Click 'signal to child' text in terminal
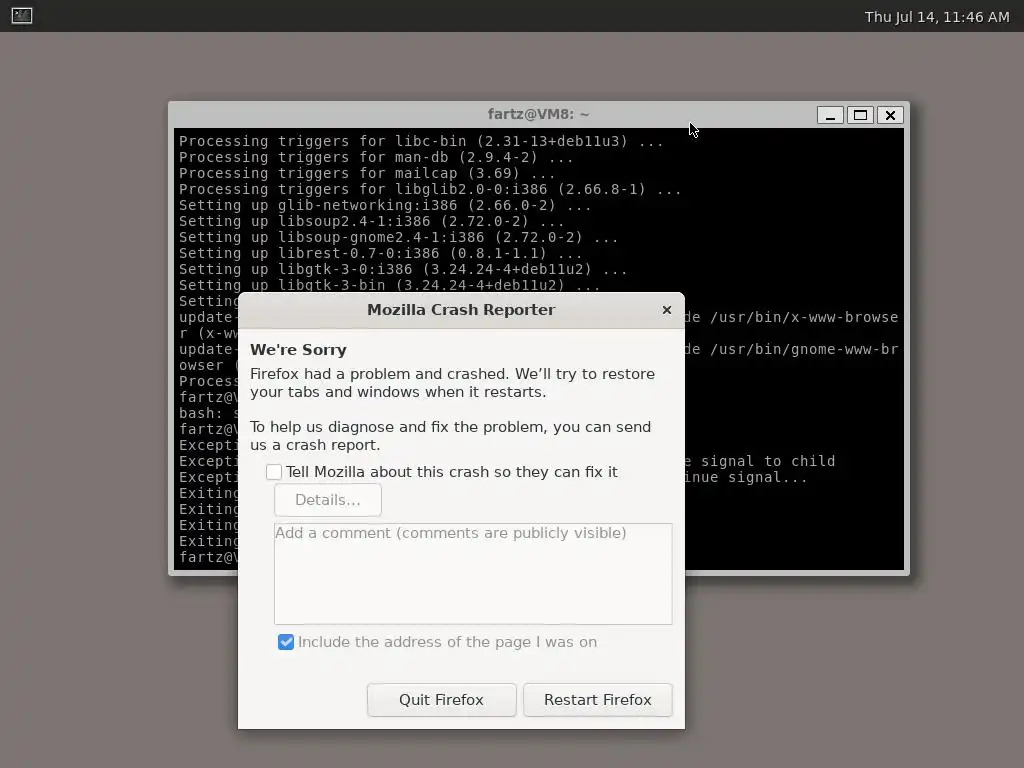The width and height of the screenshot is (1024, 768). click(x=768, y=461)
